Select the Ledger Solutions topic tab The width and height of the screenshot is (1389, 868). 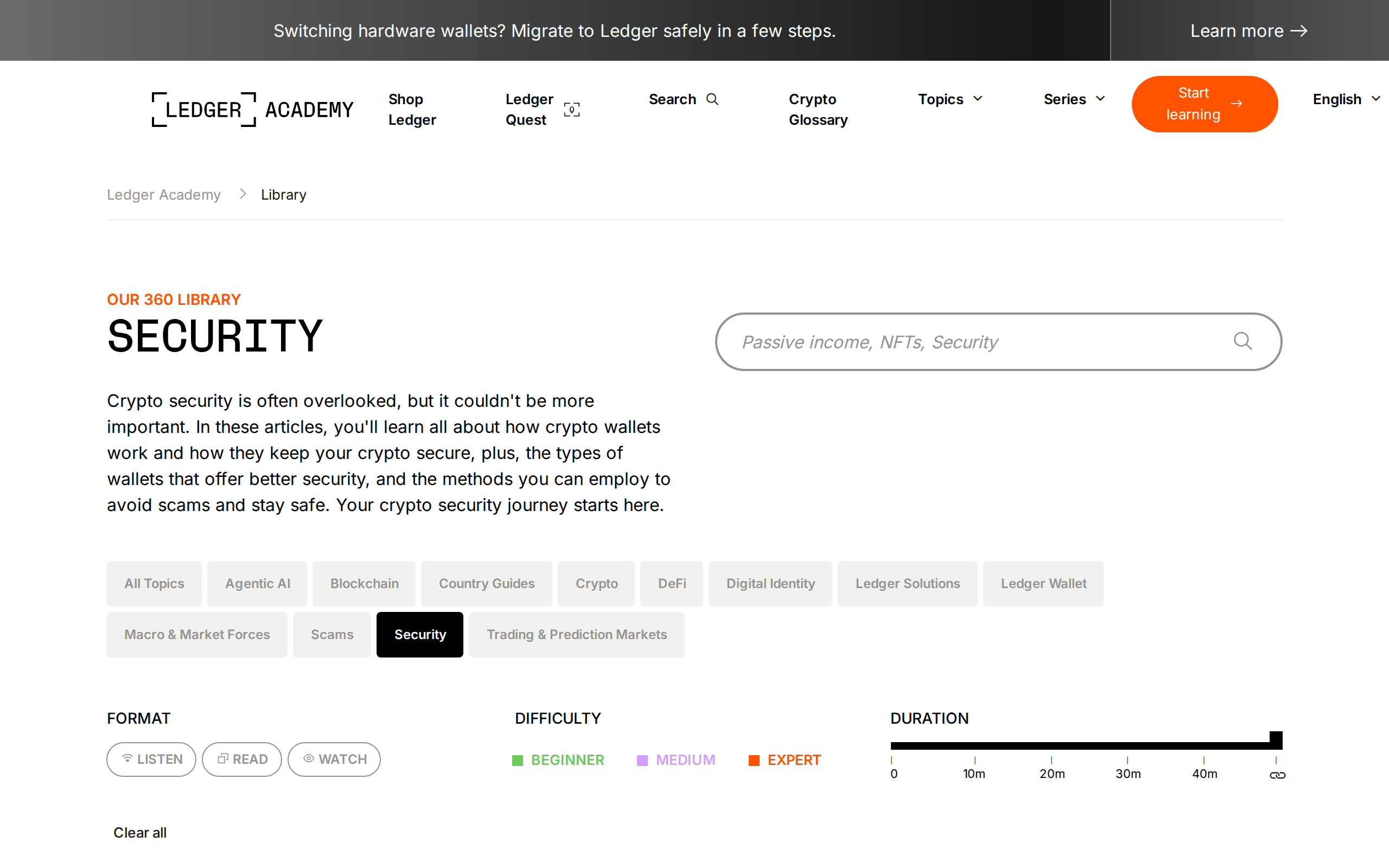tap(907, 583)
